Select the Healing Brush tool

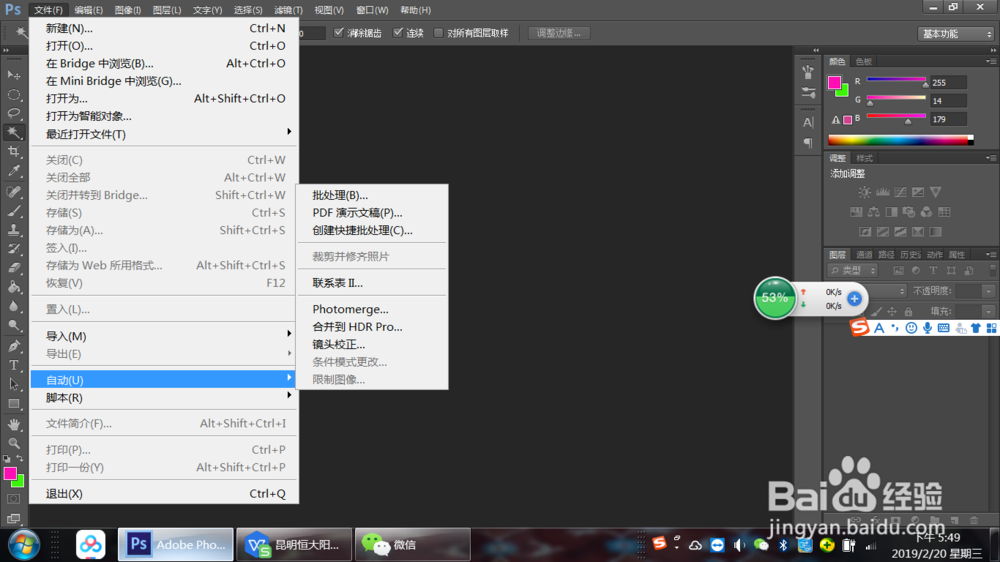click(x=13, y=191)
